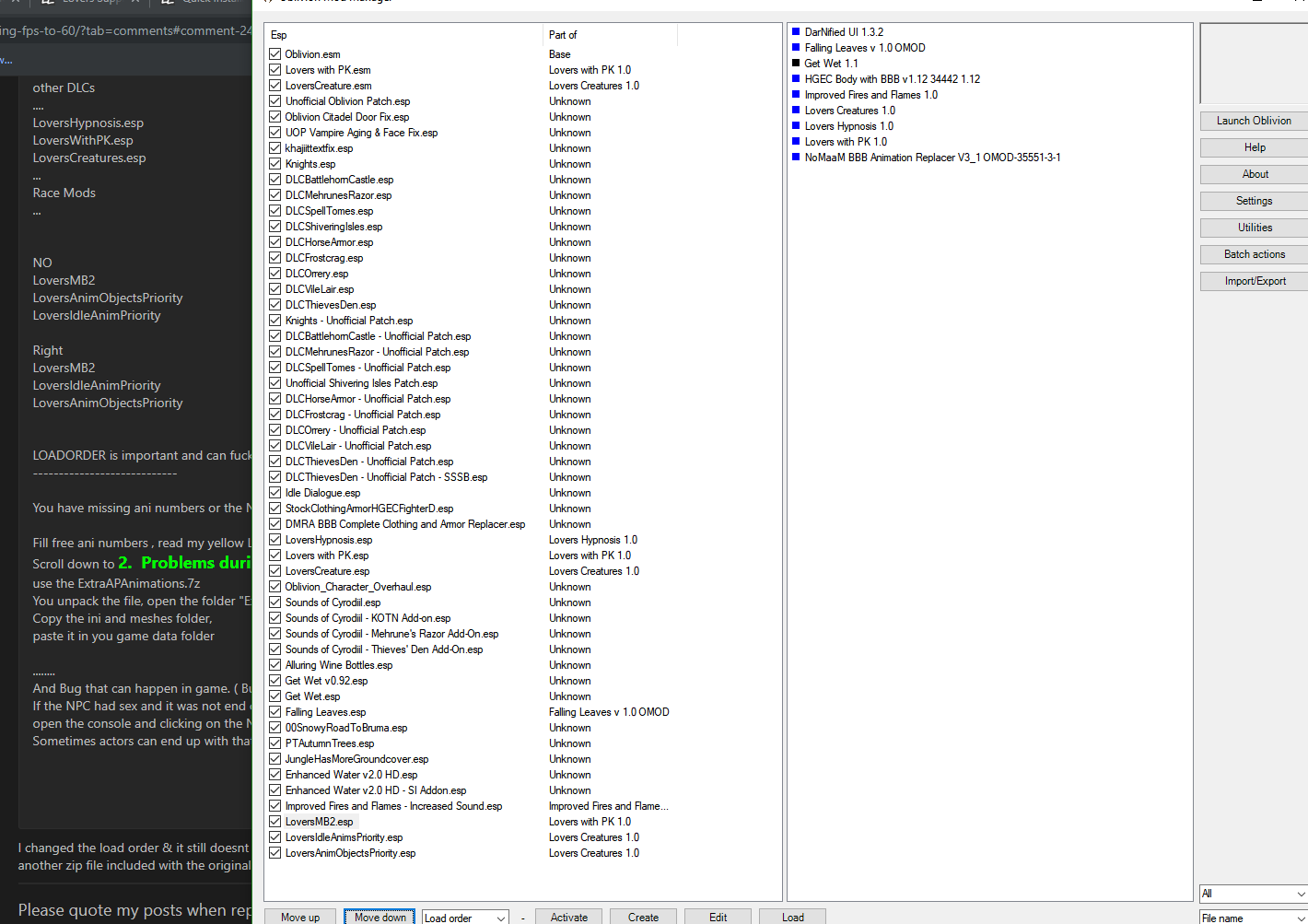Open the File name sort dropdown
Image resolution: width=1308 pixels, height=924 pixels.
(x=1254, y=918)
